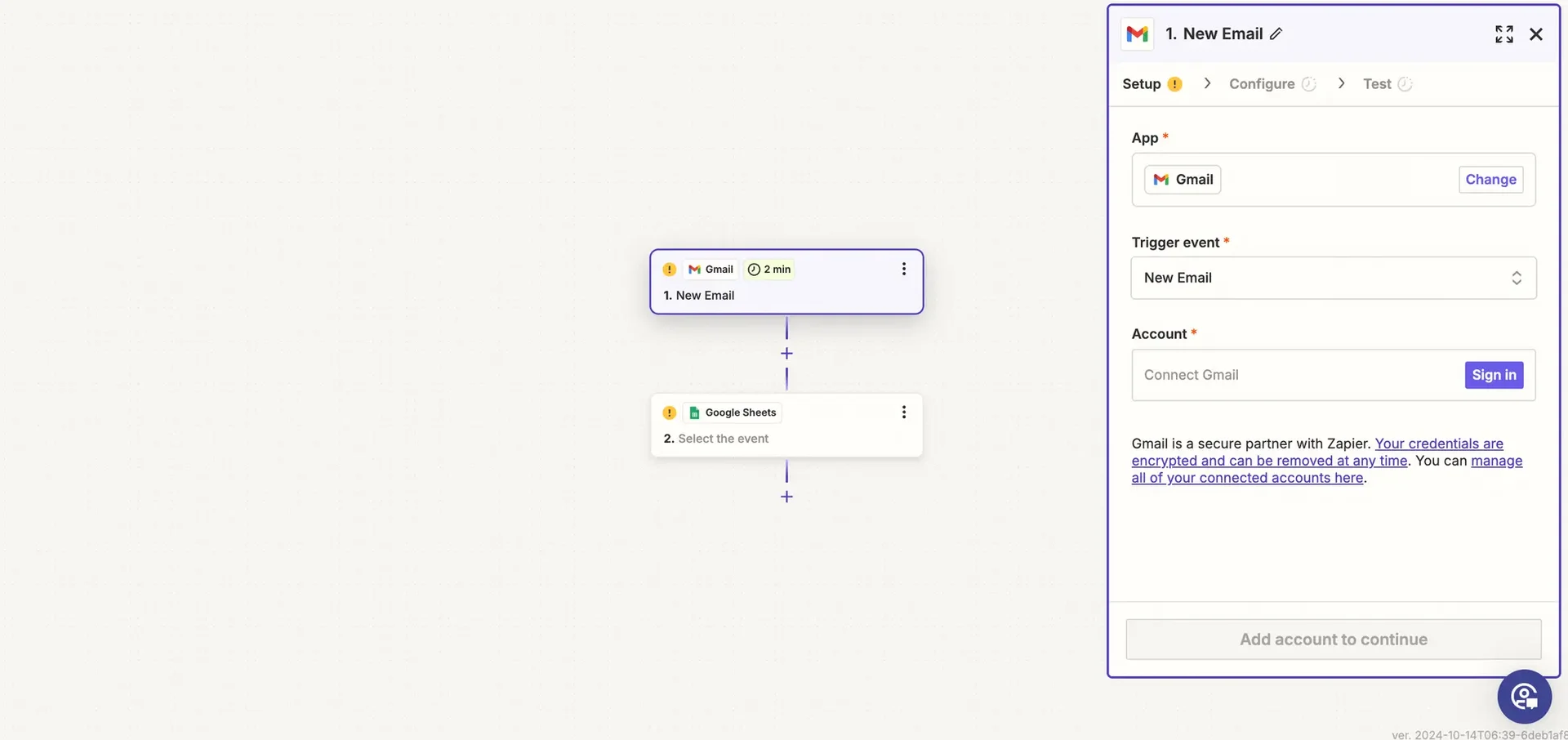1568x740 pixels.
Task: Open the Gmail step three-dot menu
Action: [x=903, y=269]
